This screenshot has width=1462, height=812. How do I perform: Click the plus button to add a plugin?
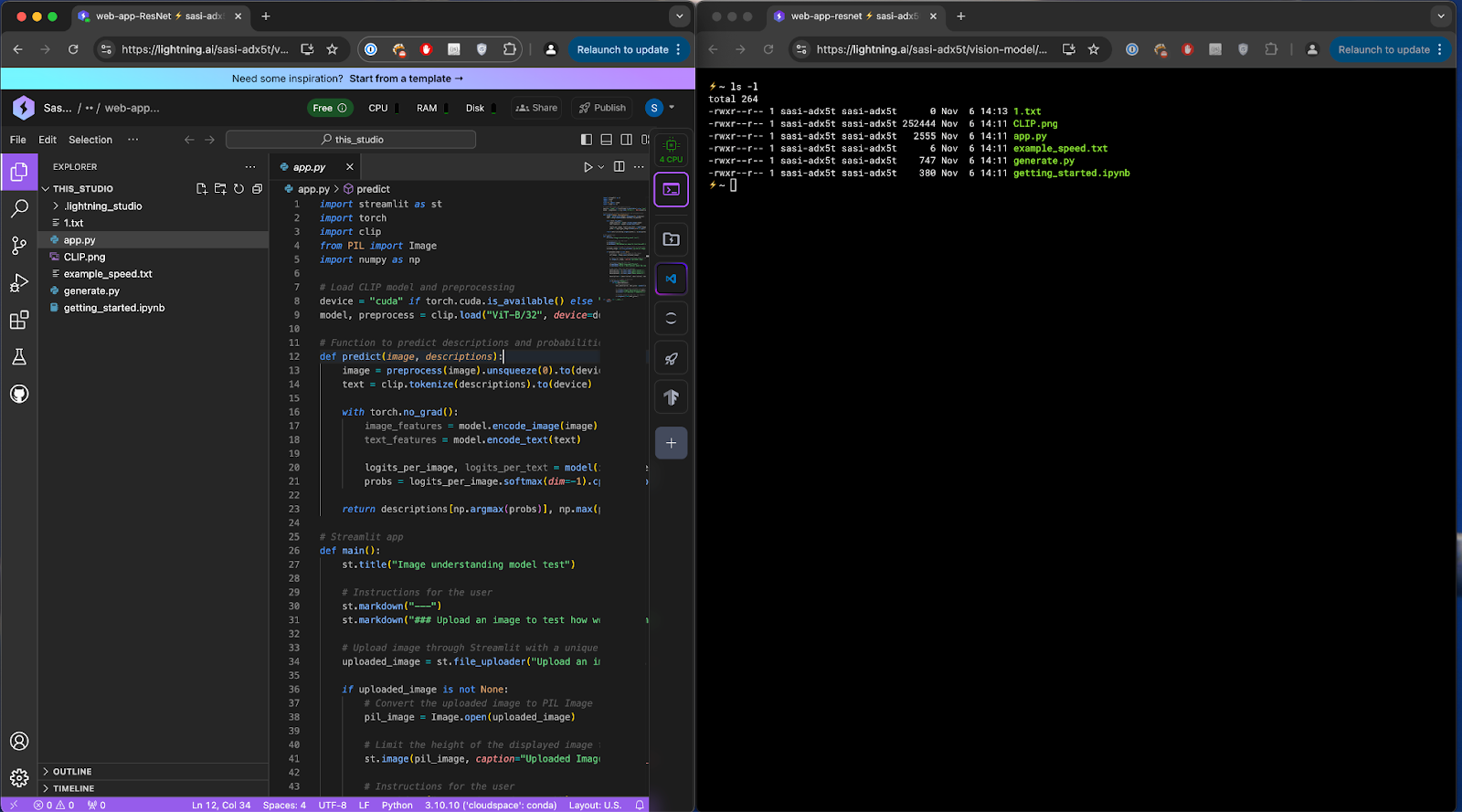pyautogui.click(x=671, y=443)
